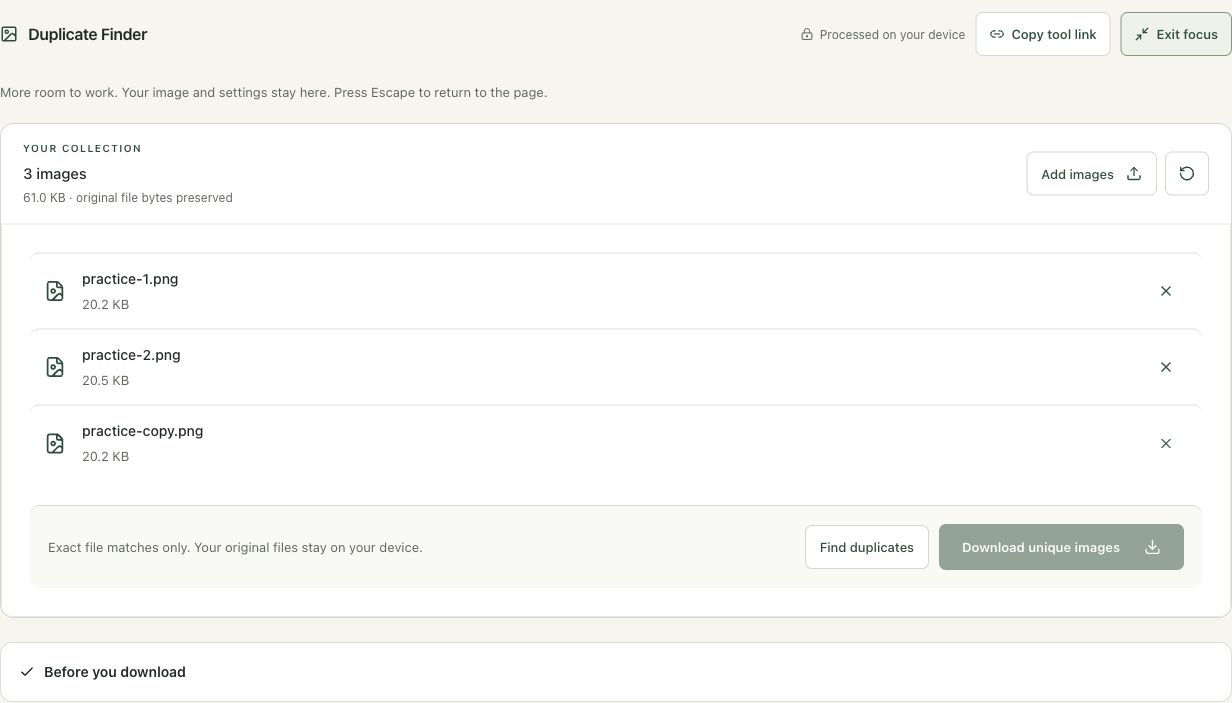Image resolution: width=1232 pixels, height=703 pixels.
Task: Select the practice-copy.png file name
Action: (x=143, y=431)
